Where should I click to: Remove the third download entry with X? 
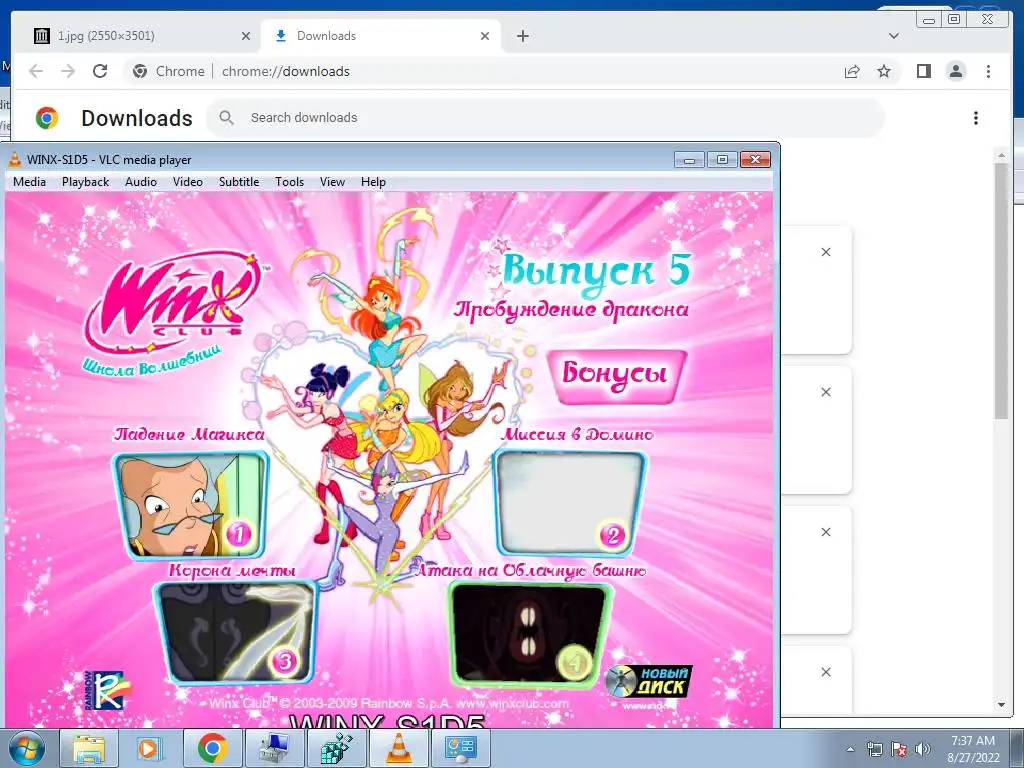click(825, 532)
